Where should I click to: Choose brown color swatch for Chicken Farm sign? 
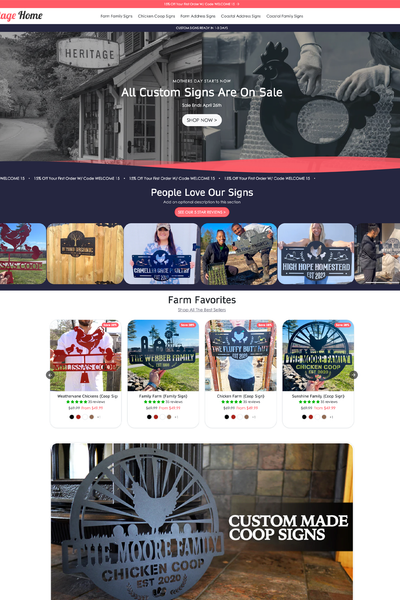click(x=247, y=417)
